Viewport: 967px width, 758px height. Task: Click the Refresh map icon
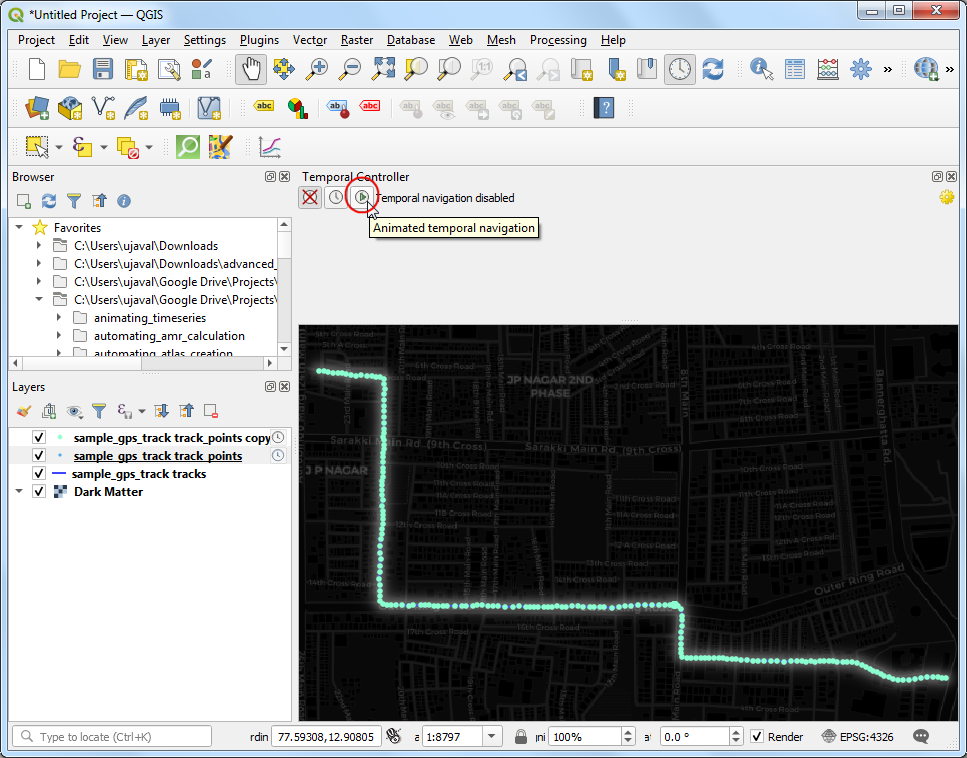[x=713, y=69]
